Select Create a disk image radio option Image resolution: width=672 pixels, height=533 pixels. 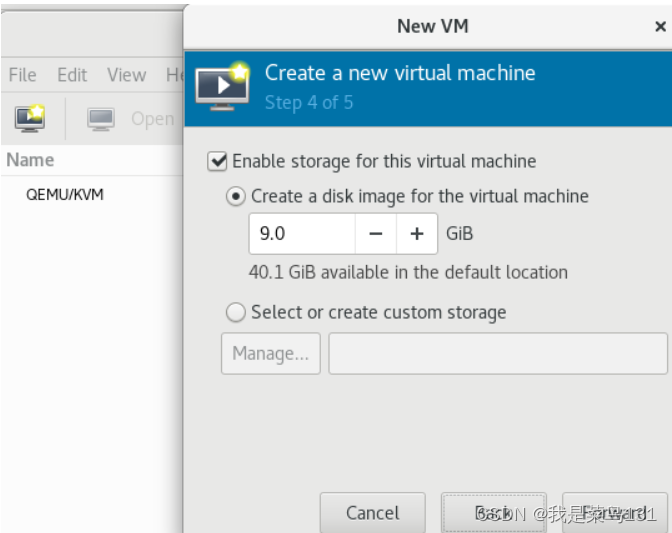(236, 197)
